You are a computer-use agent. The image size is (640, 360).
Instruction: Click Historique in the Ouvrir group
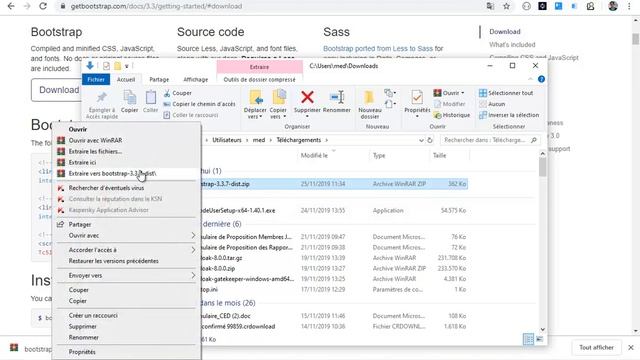pyautogui.click(x=452, y=115)
